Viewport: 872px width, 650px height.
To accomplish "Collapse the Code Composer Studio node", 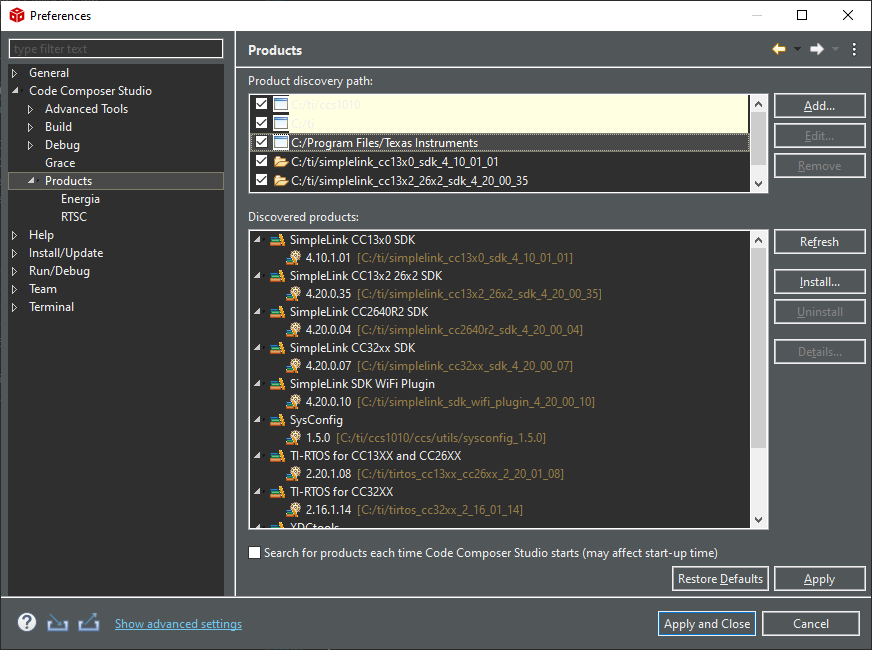I will coord(15,90).
